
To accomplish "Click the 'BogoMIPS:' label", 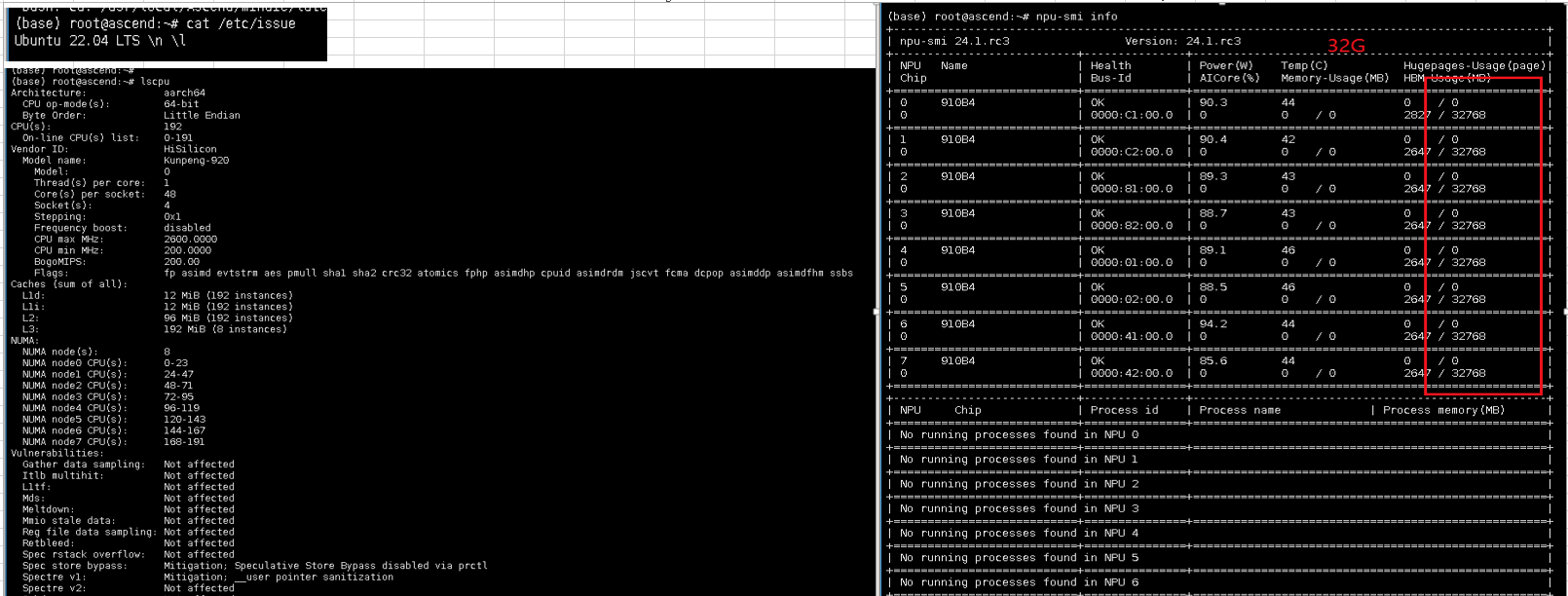I will click(x=60, y=261).
